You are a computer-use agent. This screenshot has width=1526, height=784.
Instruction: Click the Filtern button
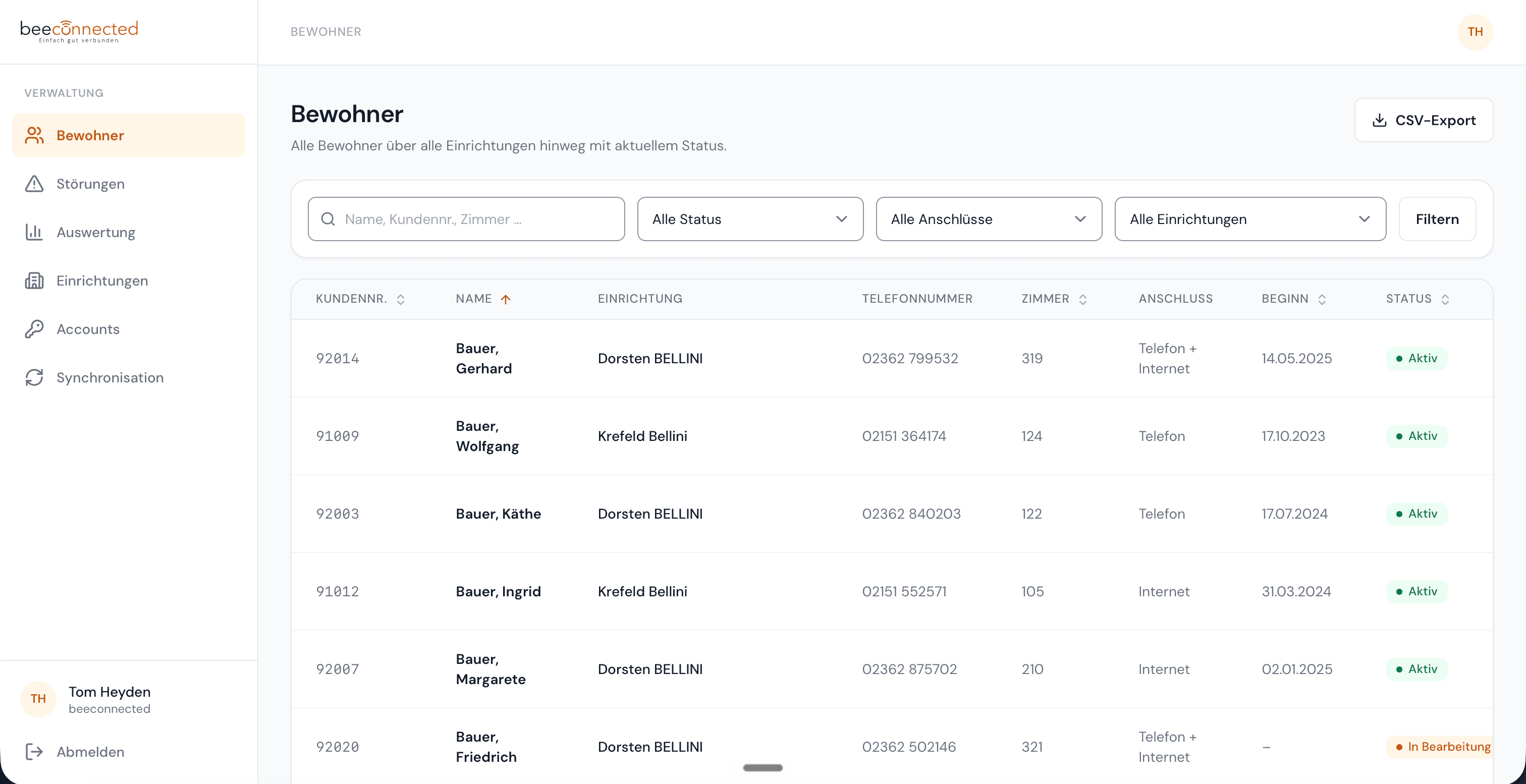(x=1437, y=219)
